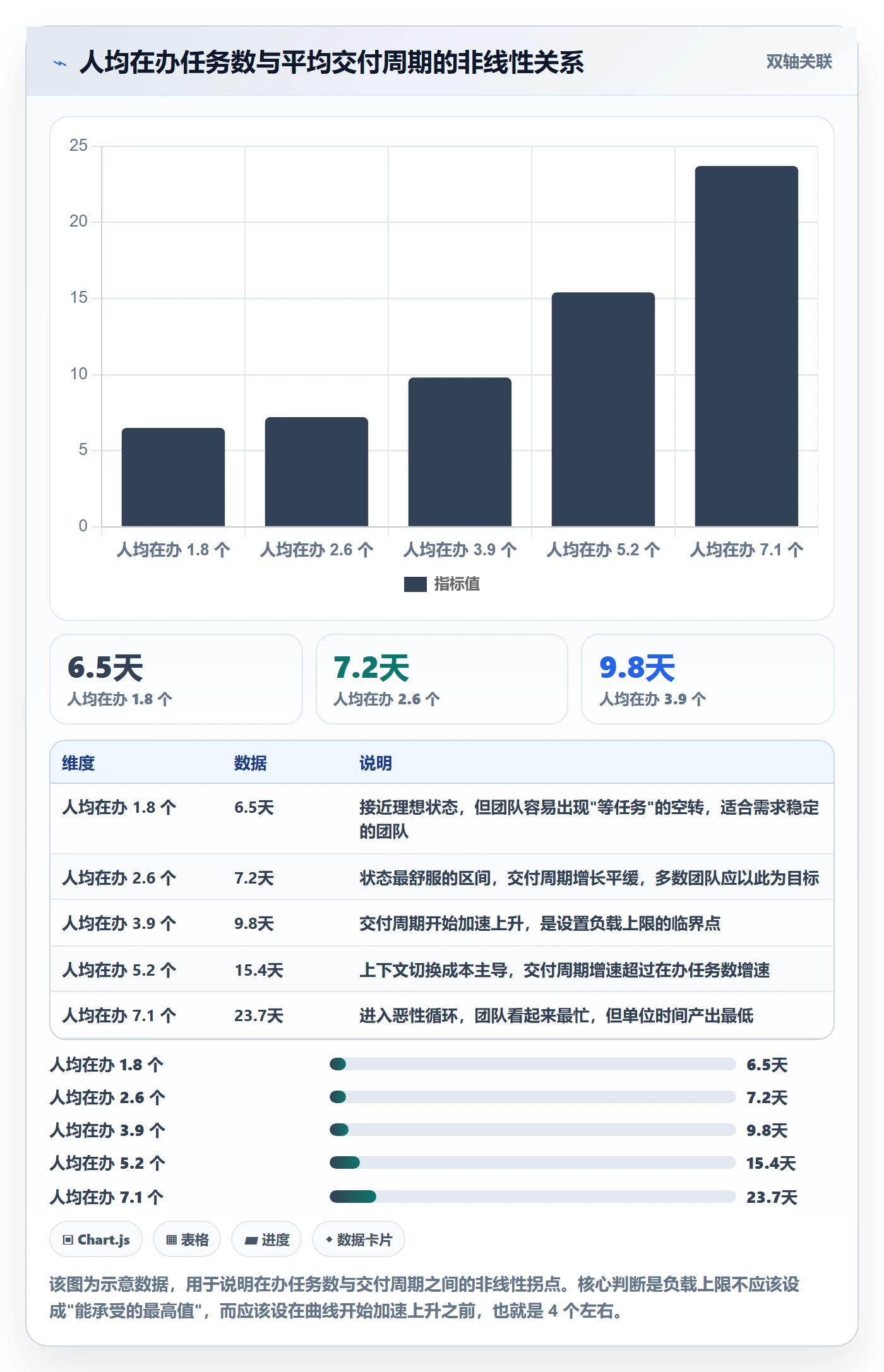Click the table description starting 状态最舒服的区间
This screenshot has height=1372, width=884.
point(589,878)
